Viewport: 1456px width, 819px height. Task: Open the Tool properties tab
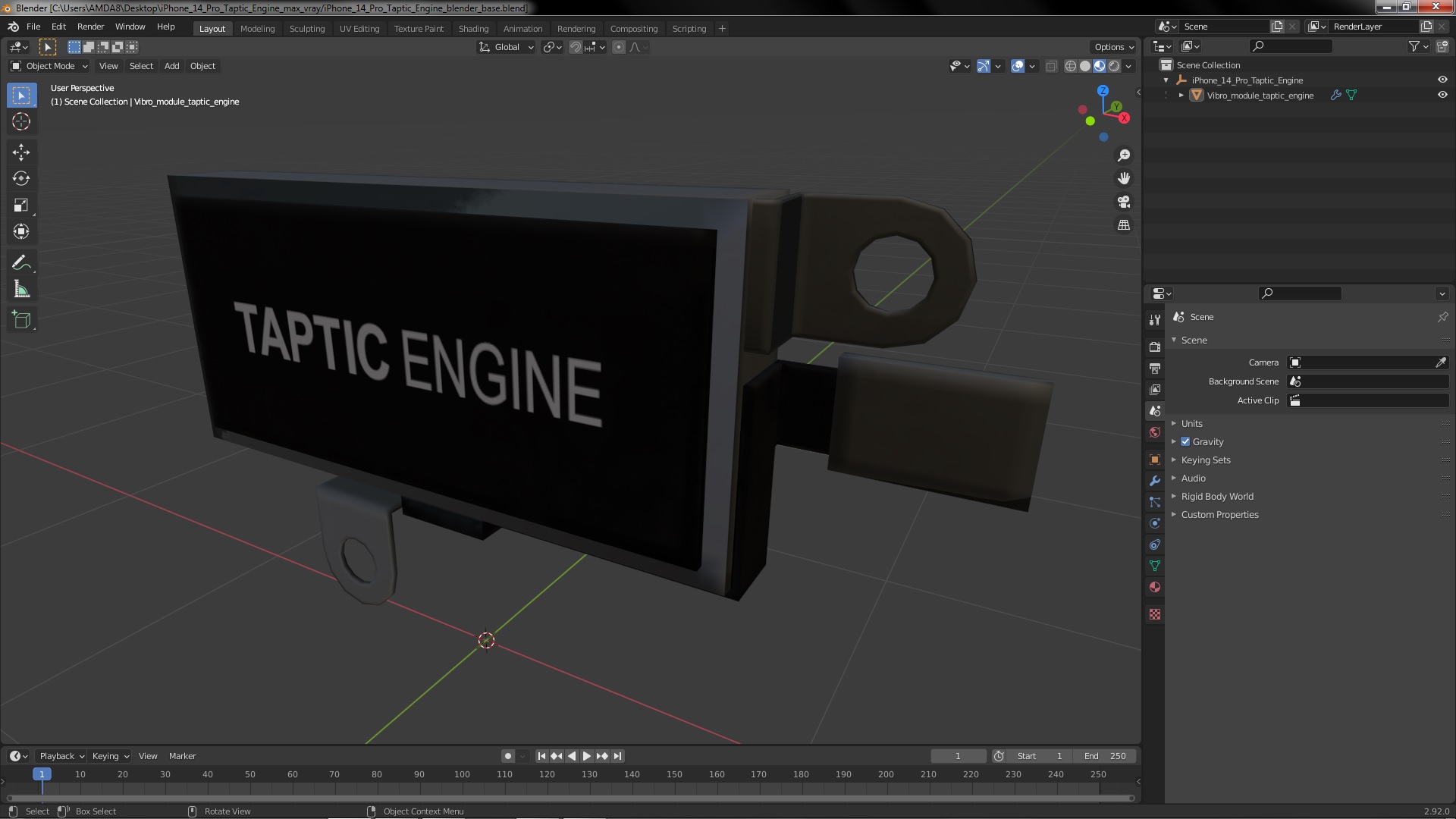pyautogui.click(x=1155, y=320)
